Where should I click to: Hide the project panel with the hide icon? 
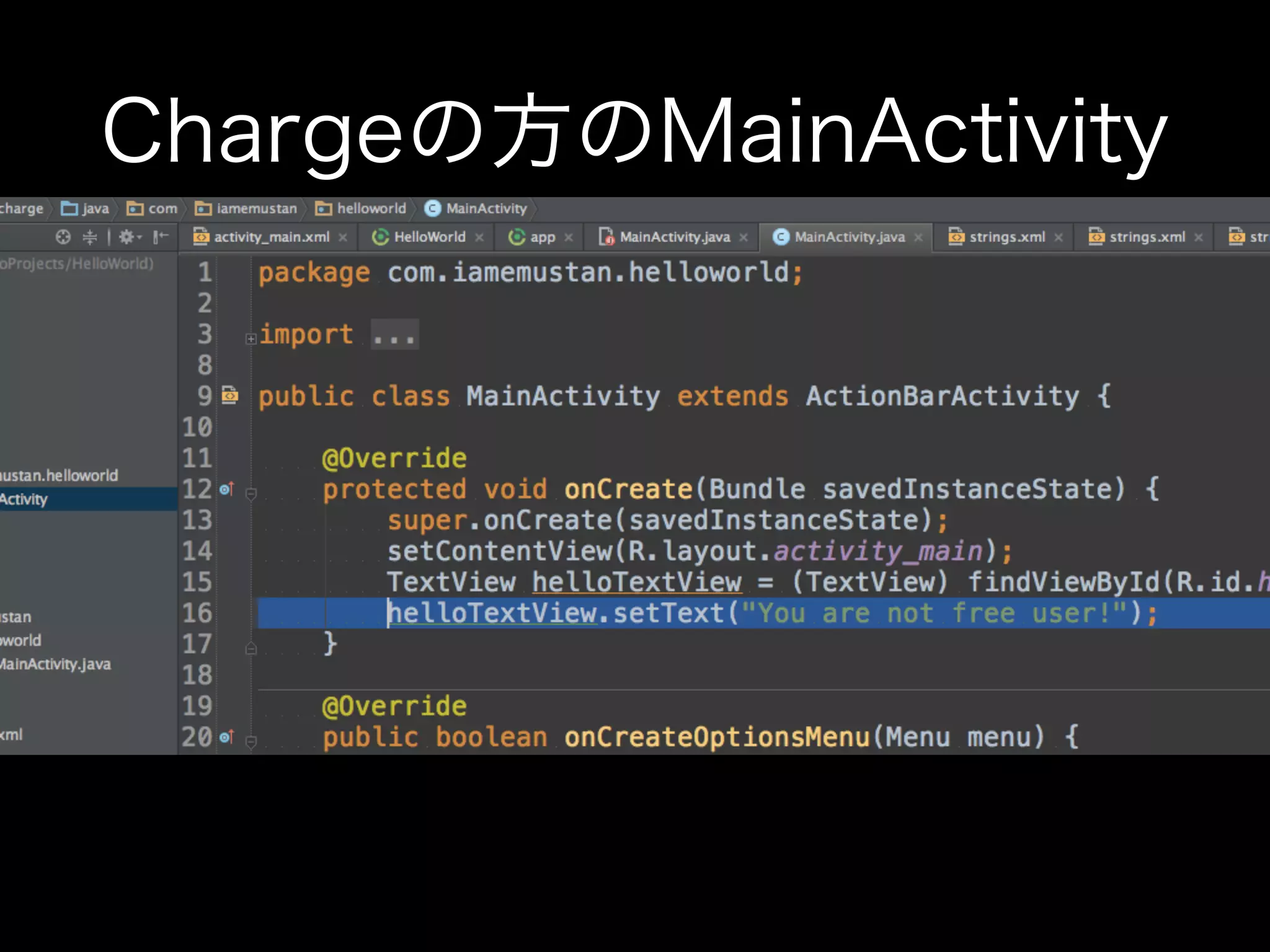(x=161, y=237)
